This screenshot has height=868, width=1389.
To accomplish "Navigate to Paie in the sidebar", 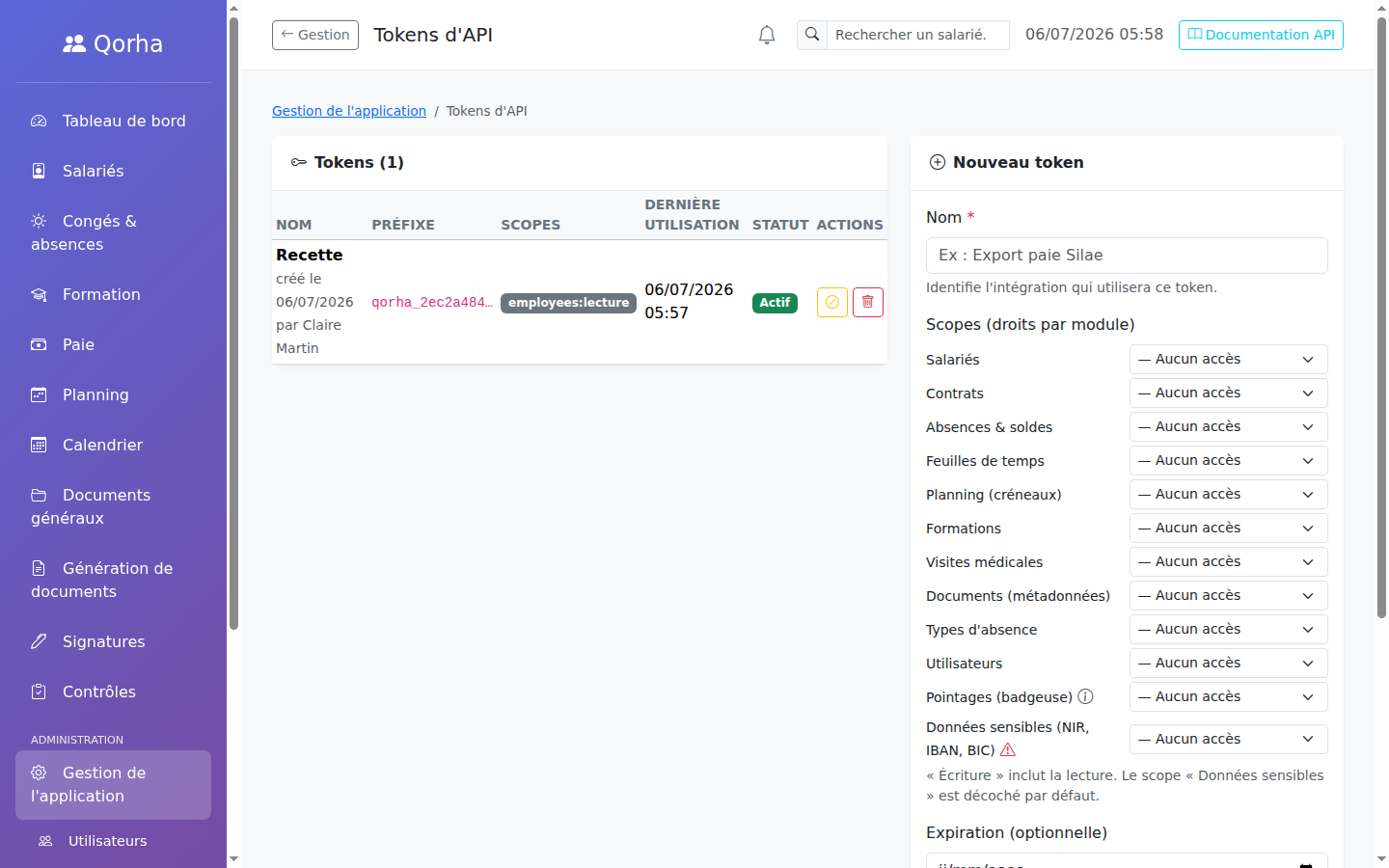I will [113, 344].
